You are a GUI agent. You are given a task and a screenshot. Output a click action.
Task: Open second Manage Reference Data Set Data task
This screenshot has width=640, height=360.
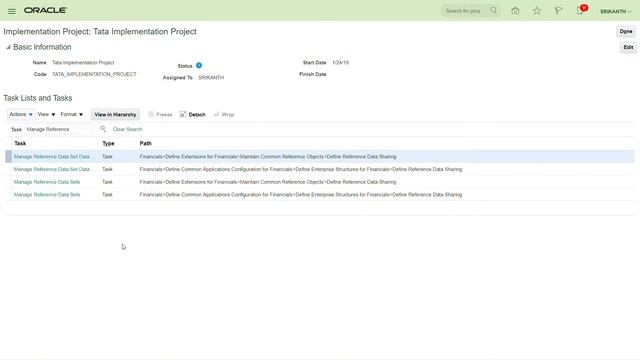[54, 169]
